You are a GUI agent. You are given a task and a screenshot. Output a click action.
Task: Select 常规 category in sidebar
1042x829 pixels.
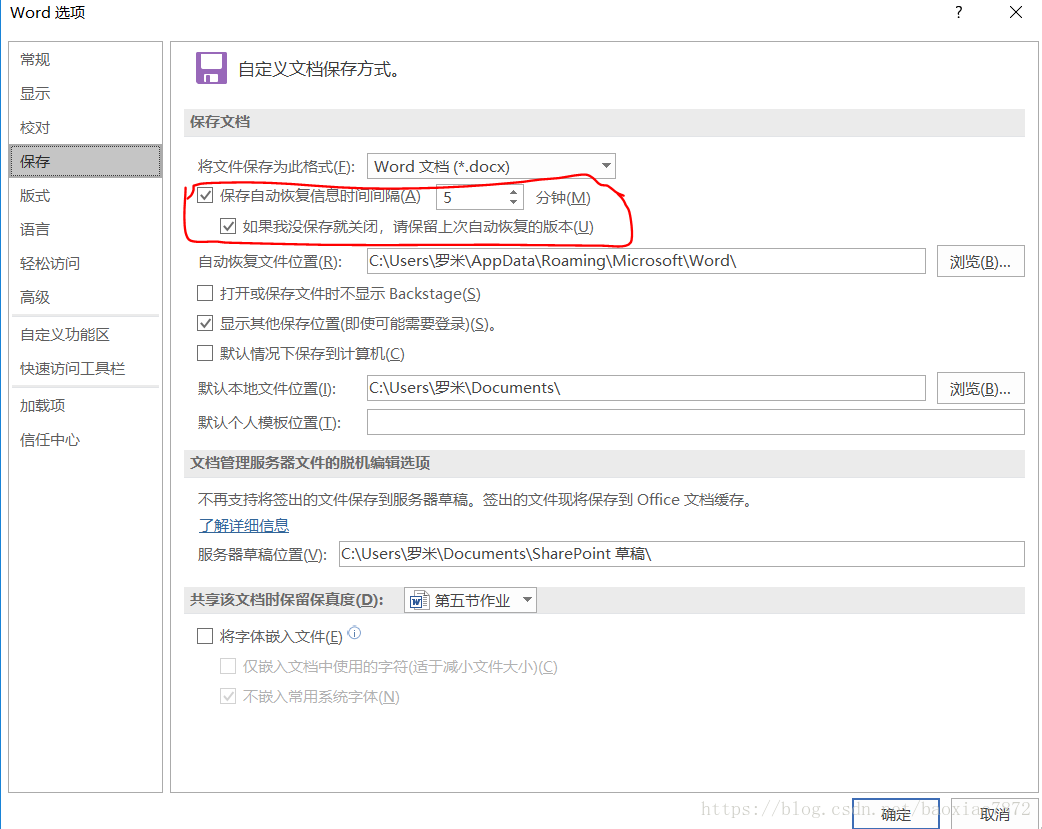coord(85,59)
